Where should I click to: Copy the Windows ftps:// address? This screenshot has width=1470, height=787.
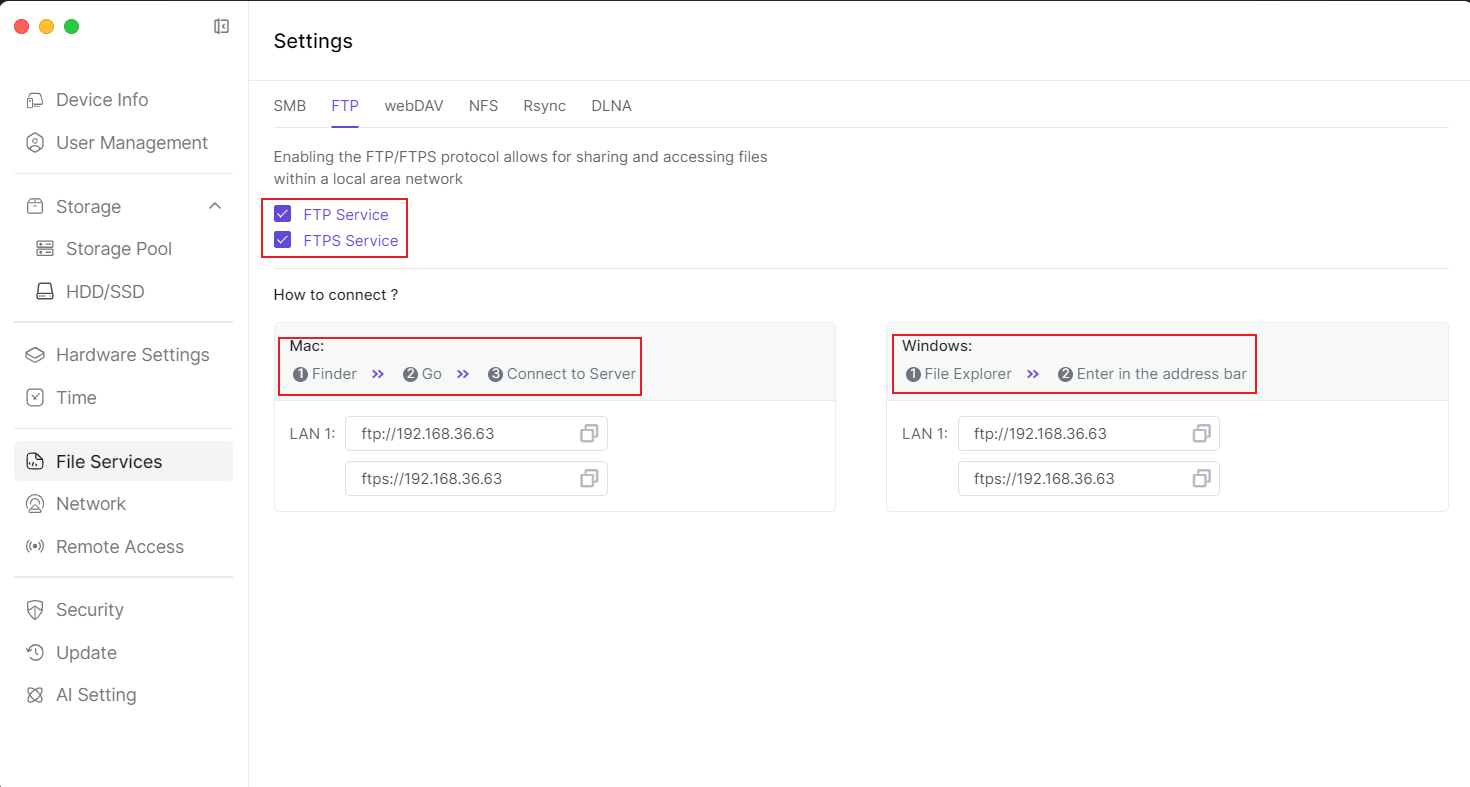click(x=1201, y=479)
